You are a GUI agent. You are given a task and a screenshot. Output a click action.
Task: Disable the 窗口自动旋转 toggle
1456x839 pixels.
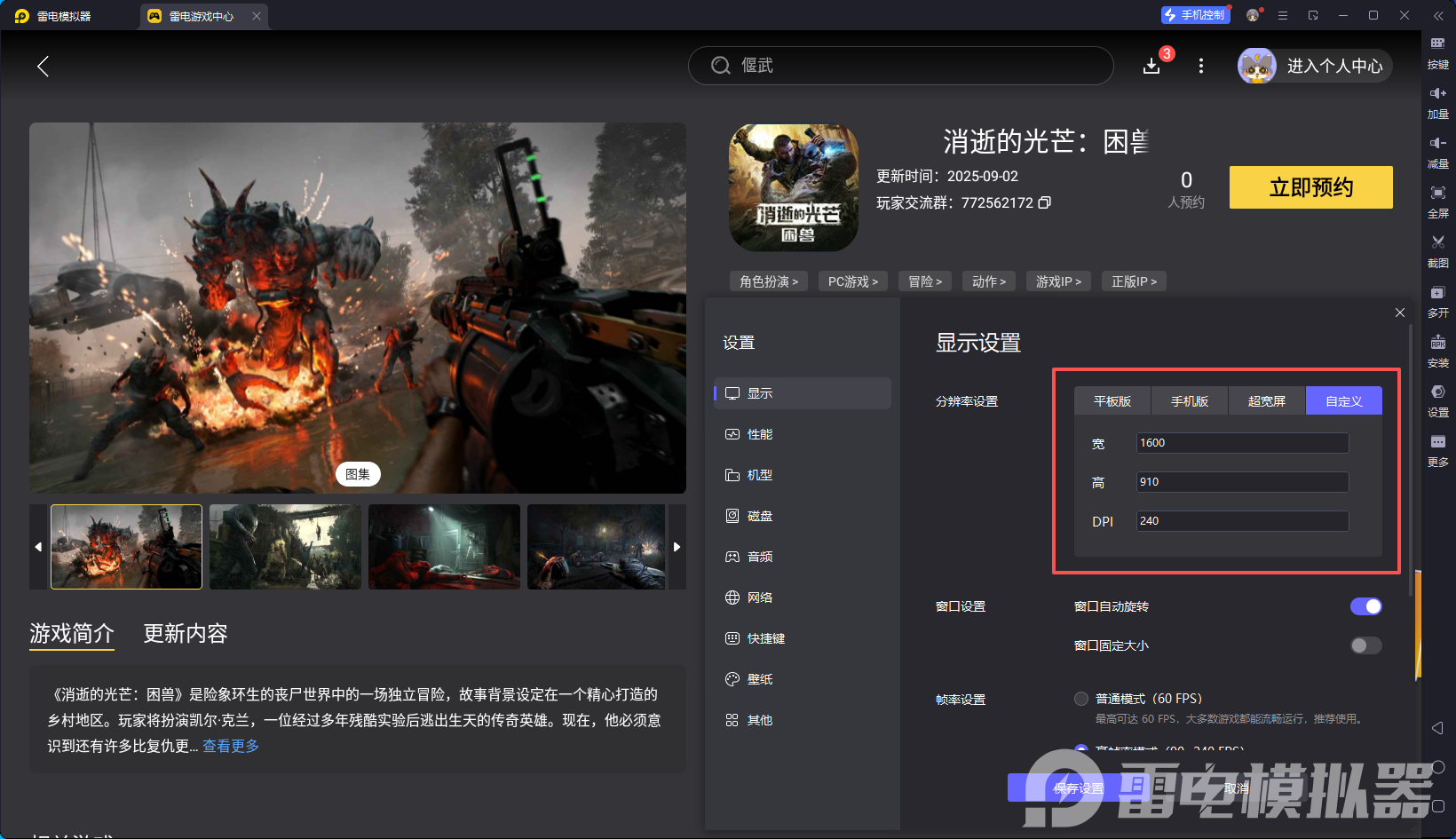pos(1365,606)
